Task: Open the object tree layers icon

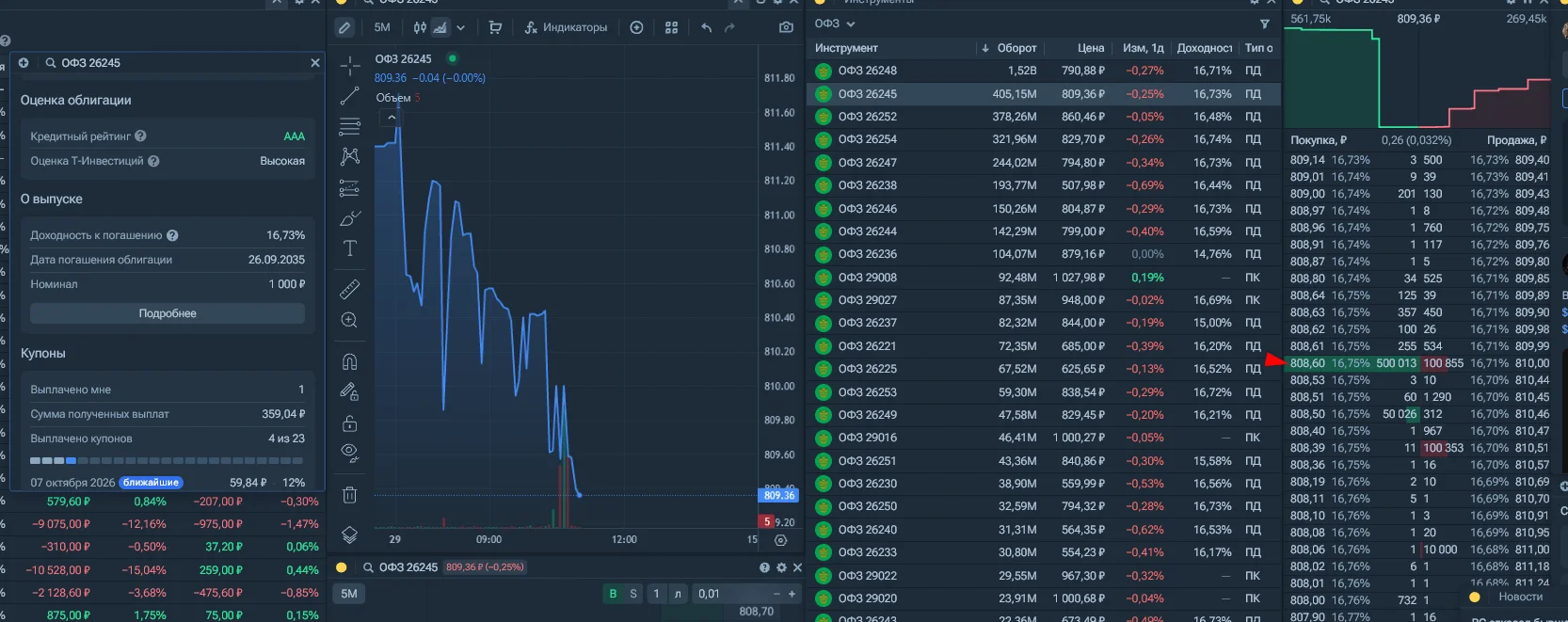Action: pos(350,534)
